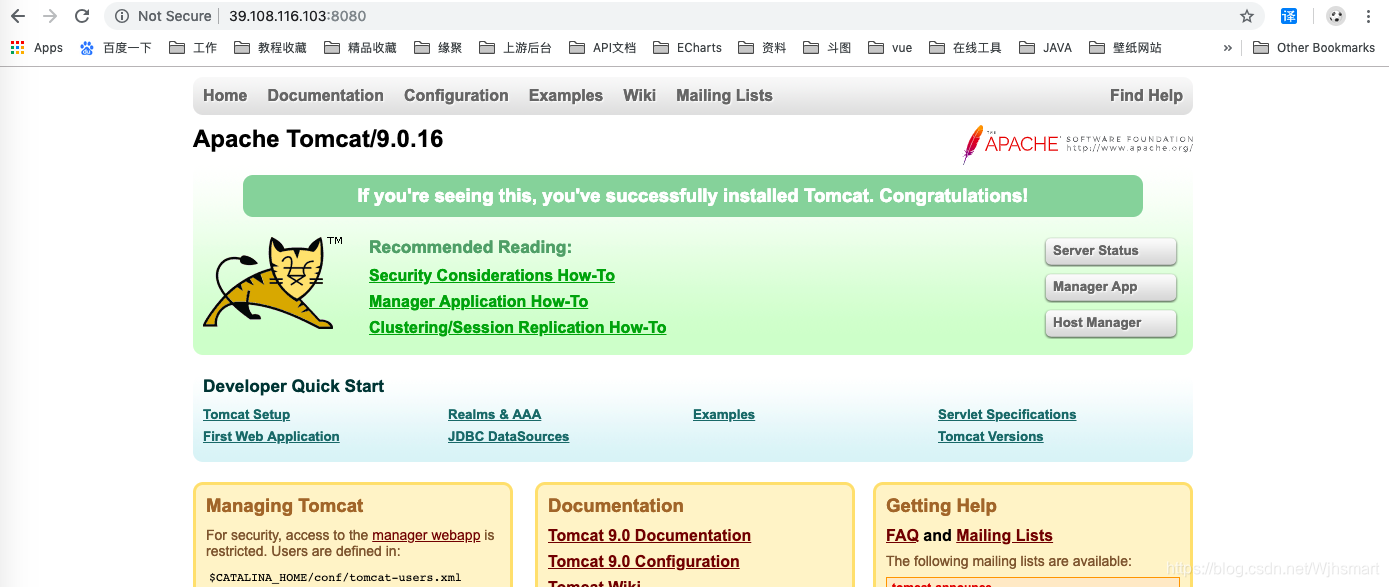Open the Chrome three-dot menu

click(1368, 16)
